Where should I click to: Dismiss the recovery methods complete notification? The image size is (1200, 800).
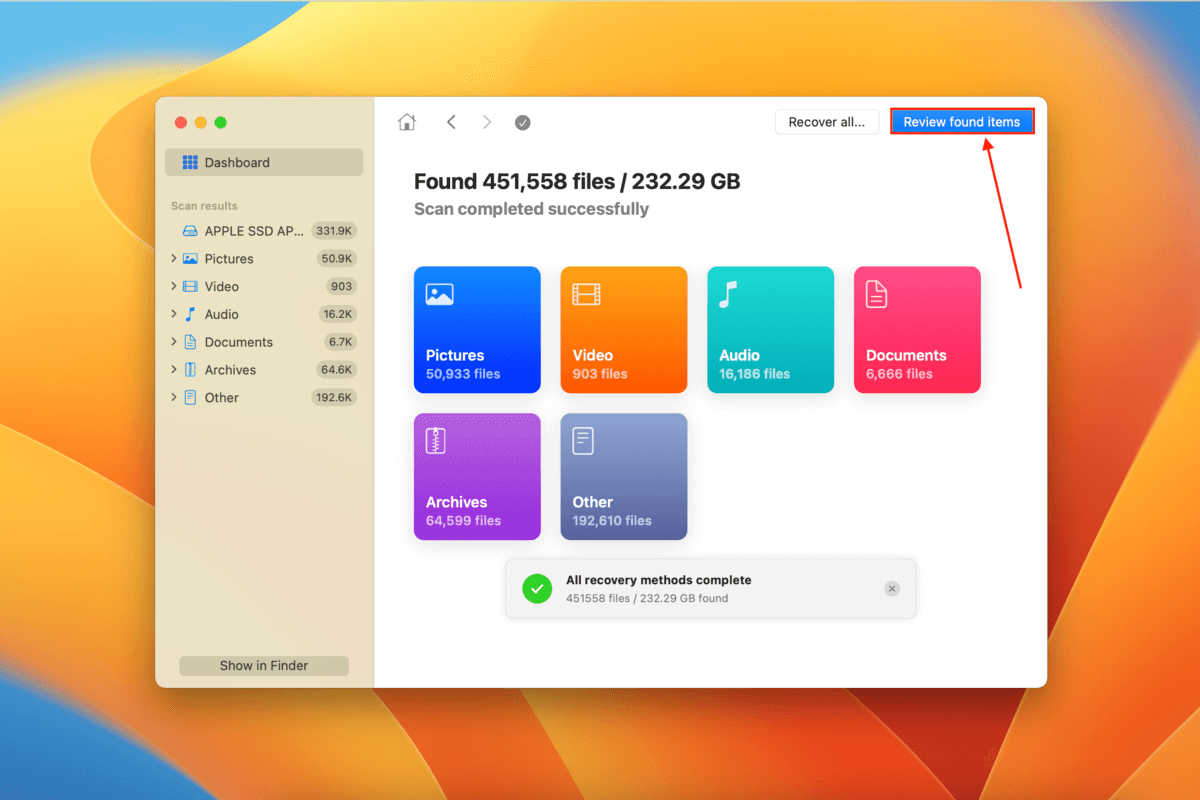tap(892, 589)
